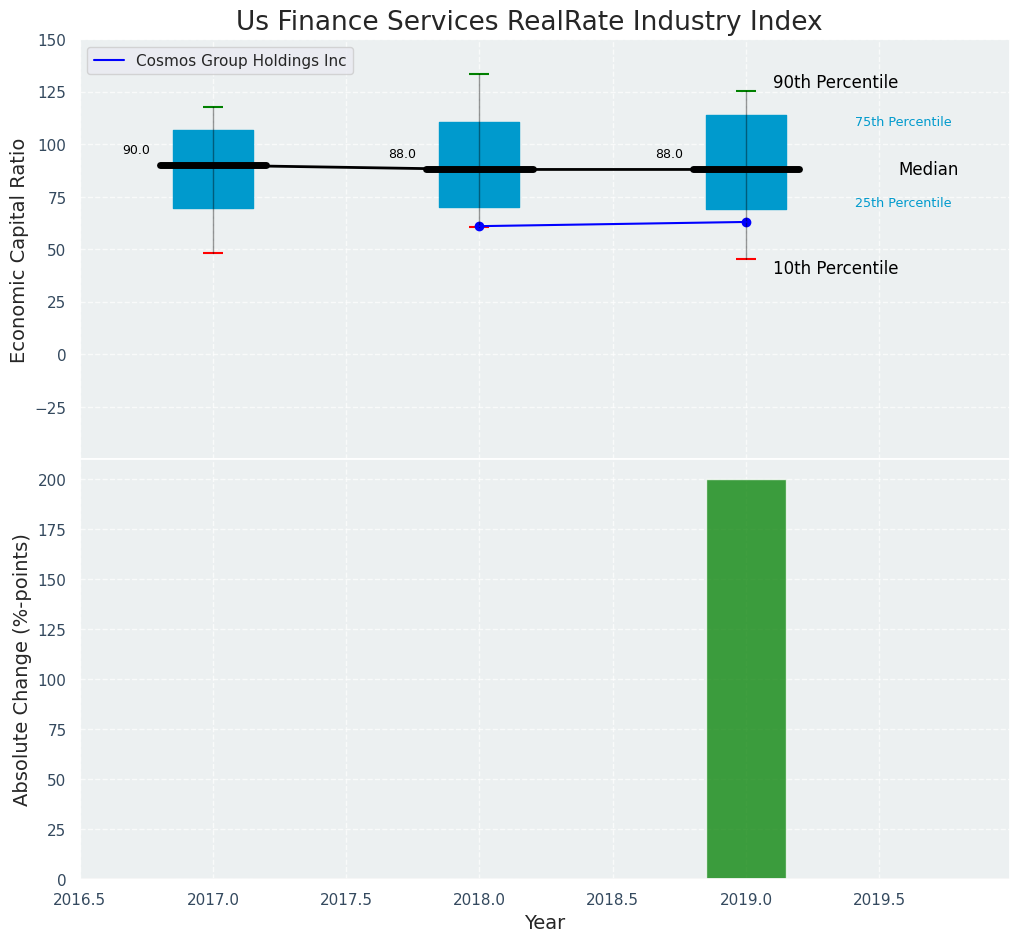The height and width of the screenshot is (942, 1019).
Task: Click the green 90th percentile cap for 2018
Action: [479, 74]
